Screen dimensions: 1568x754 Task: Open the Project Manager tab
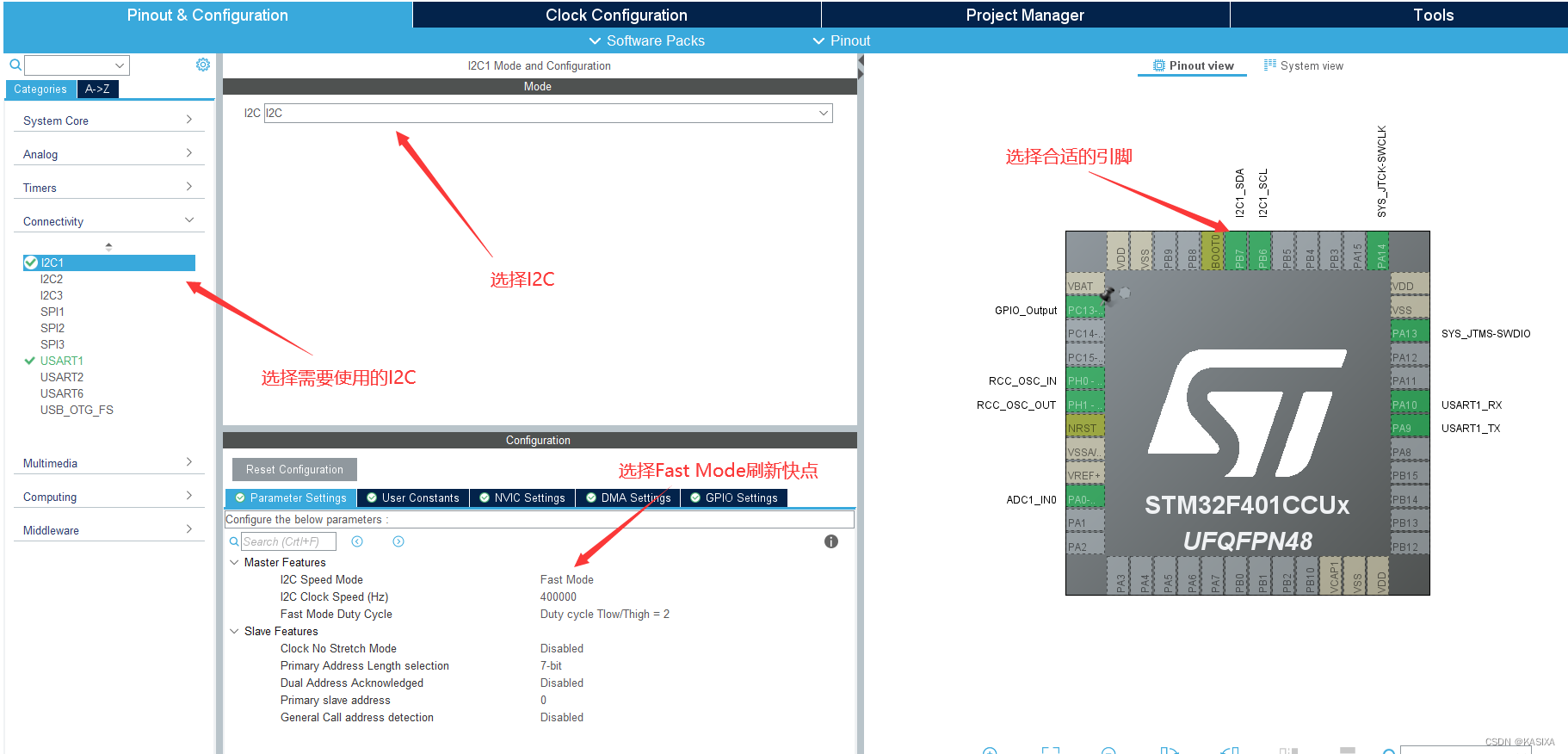point(1025,15)
